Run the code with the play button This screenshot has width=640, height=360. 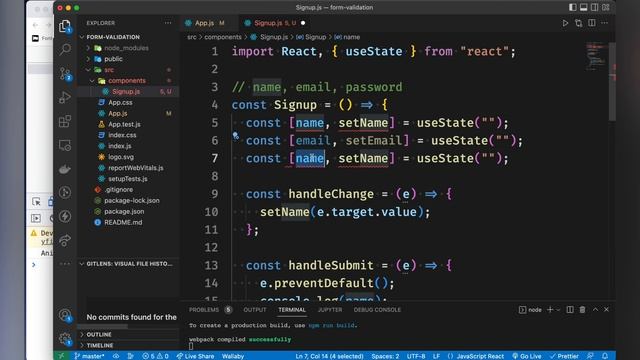(565, 23)
